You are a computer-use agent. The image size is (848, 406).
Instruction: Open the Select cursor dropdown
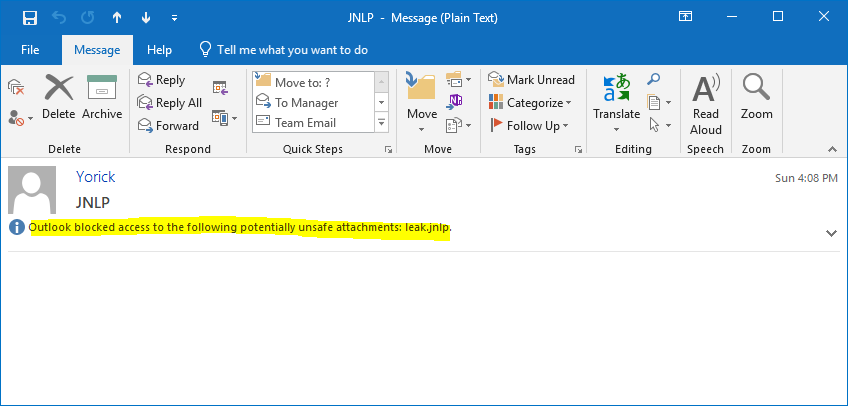(x=660, y=125)
